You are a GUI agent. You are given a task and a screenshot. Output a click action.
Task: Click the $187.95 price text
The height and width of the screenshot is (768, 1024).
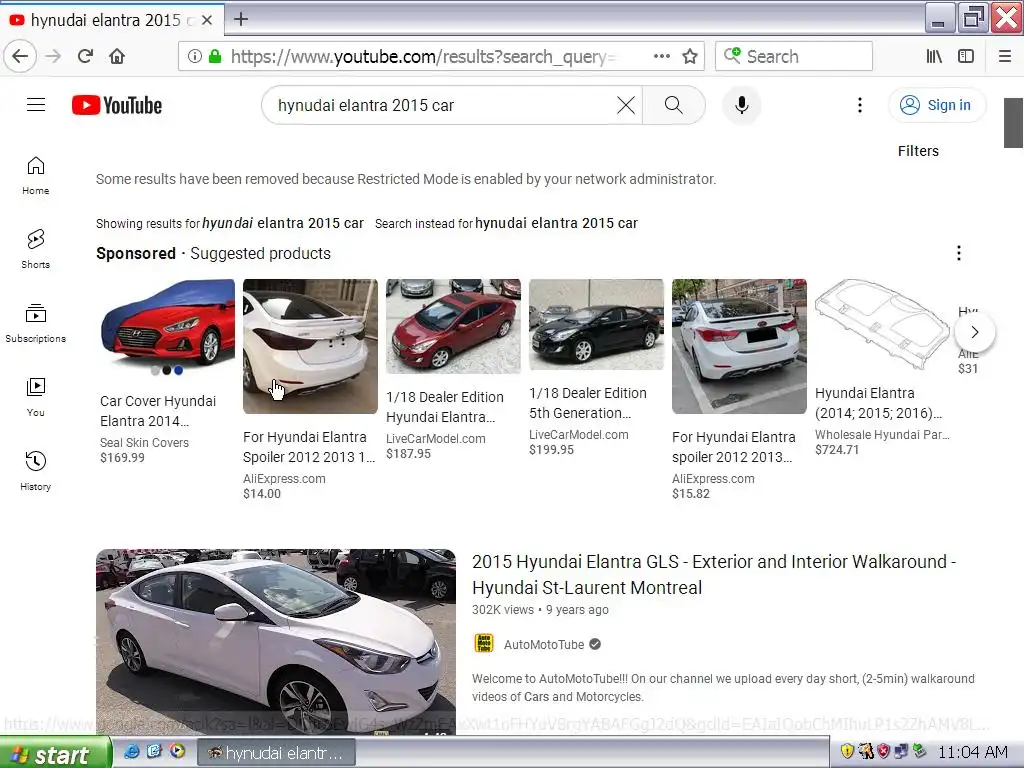tap(408, 454)
